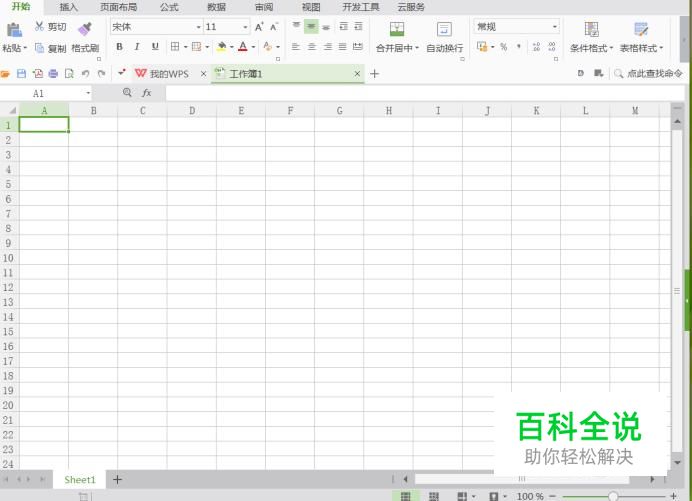The image size is (692, 501).
Task: Toggle italic formatting
Action: (137, 46)
